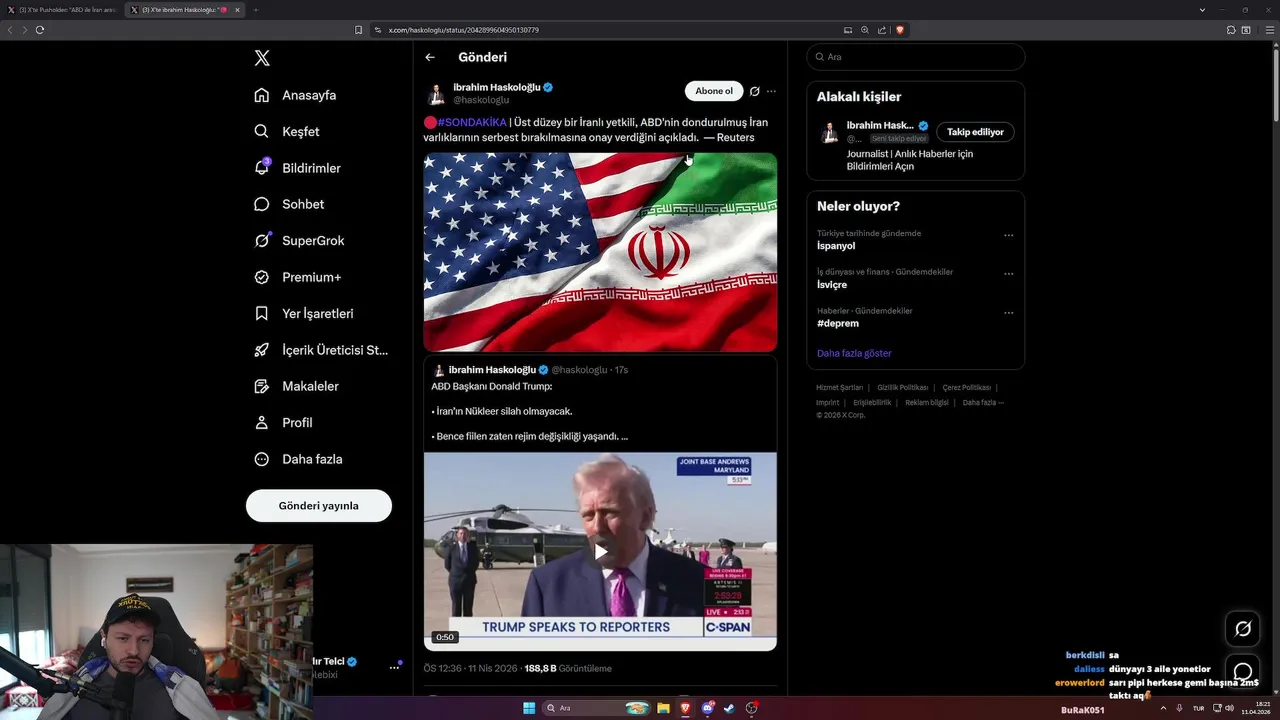Open a new browser tab
This screenshot has height=720, width=1280.
pos(255,10)
